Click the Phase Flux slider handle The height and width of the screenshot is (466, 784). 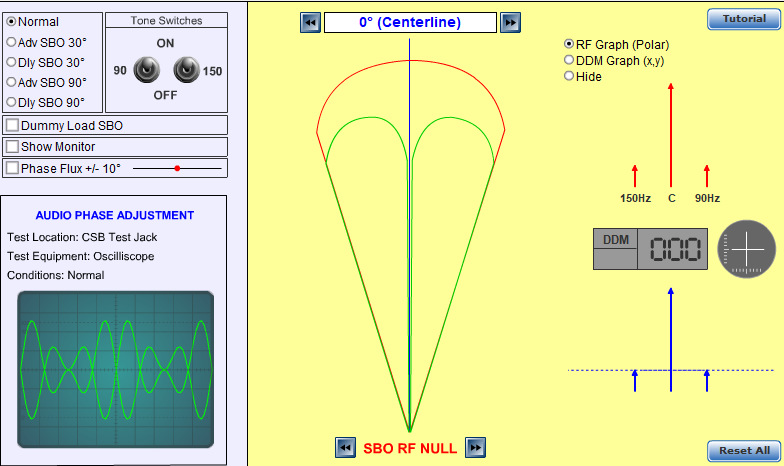pos(177,168)
